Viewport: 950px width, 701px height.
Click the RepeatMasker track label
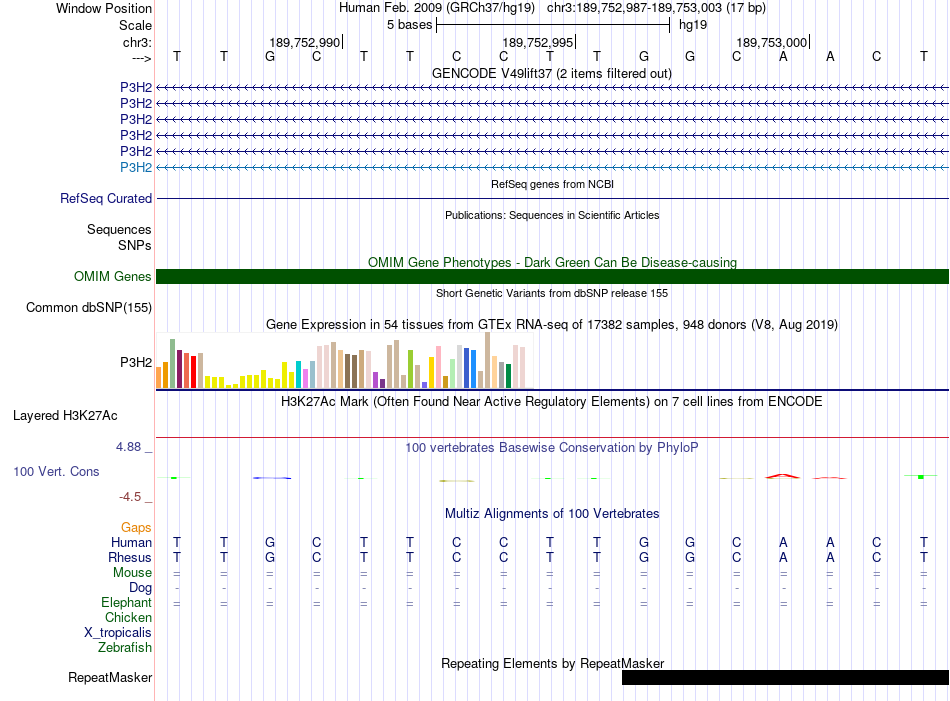click(x=110, y=677)
